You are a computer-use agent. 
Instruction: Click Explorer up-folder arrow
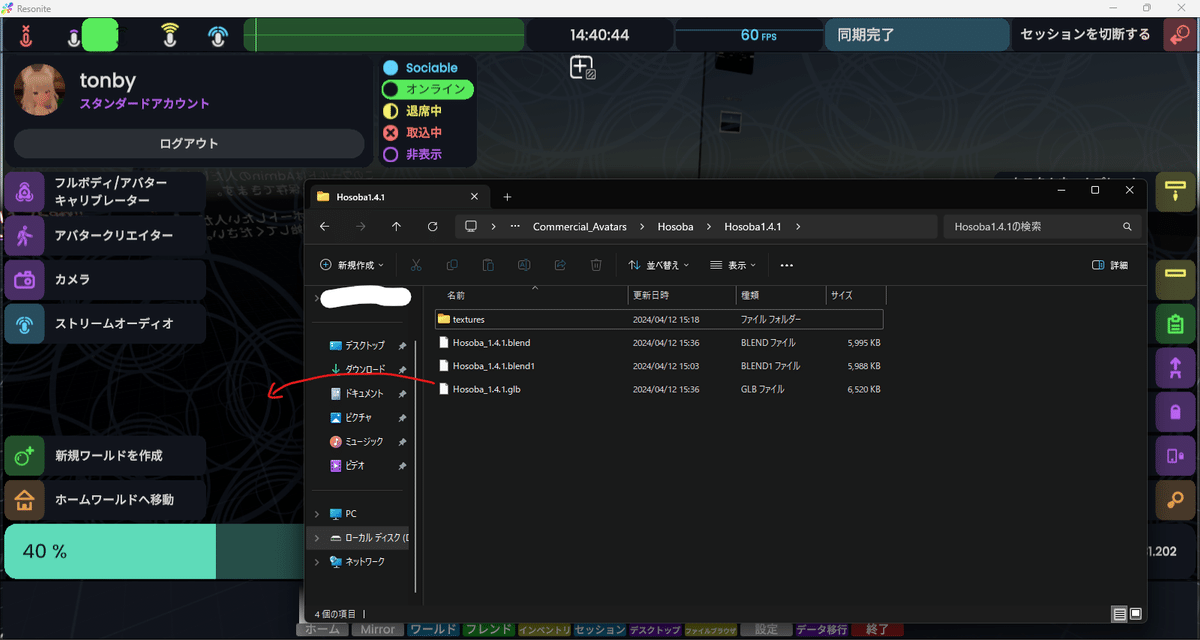click(x=396, y=227)
